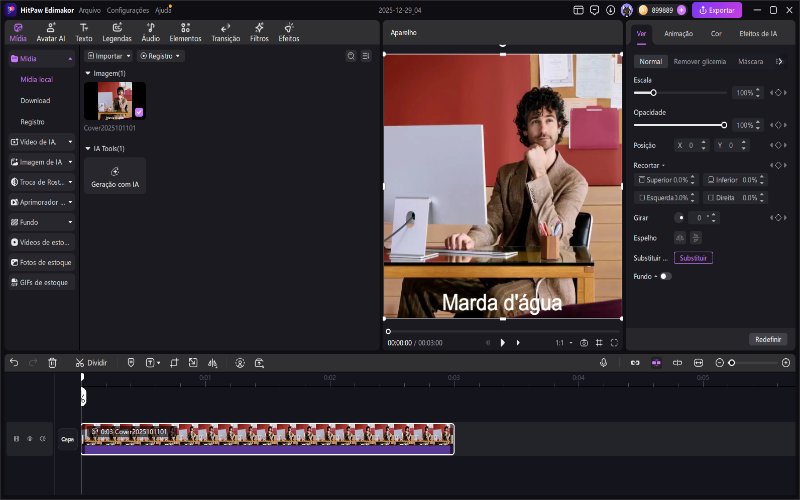Open the download center icon in title bar
Viewport: 800px width, 500px height.
[x=610, y=10]
